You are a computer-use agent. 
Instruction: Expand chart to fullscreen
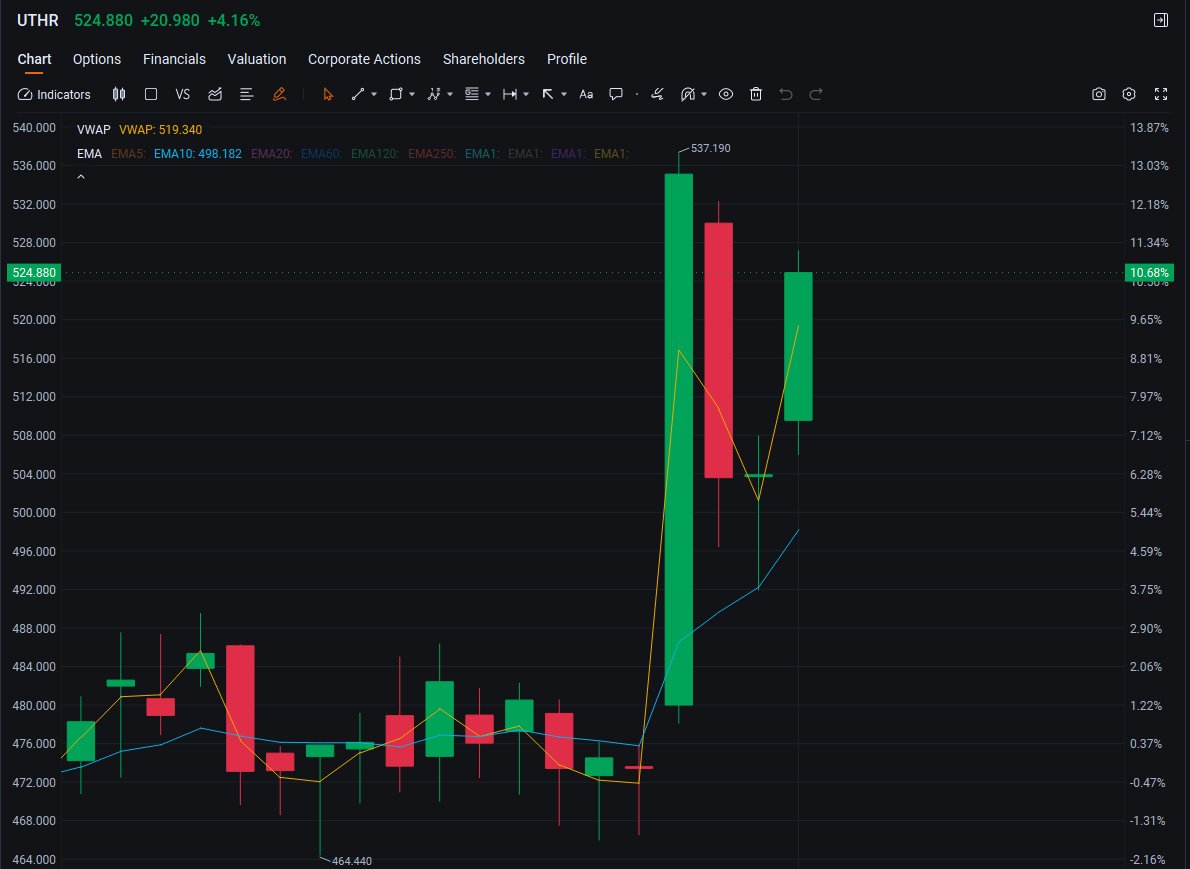tap(1160, 94)
